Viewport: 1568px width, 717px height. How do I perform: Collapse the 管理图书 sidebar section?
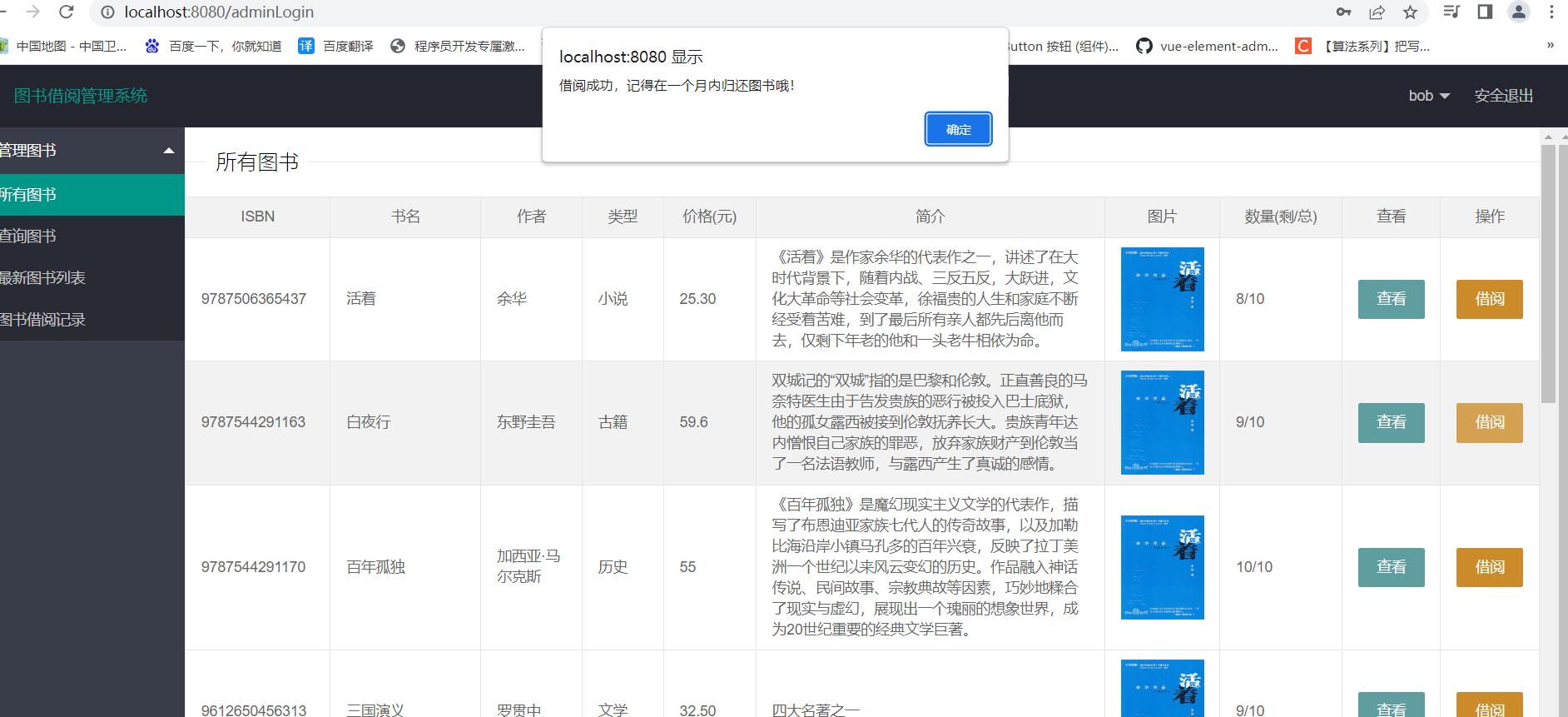tap(92, 151)
